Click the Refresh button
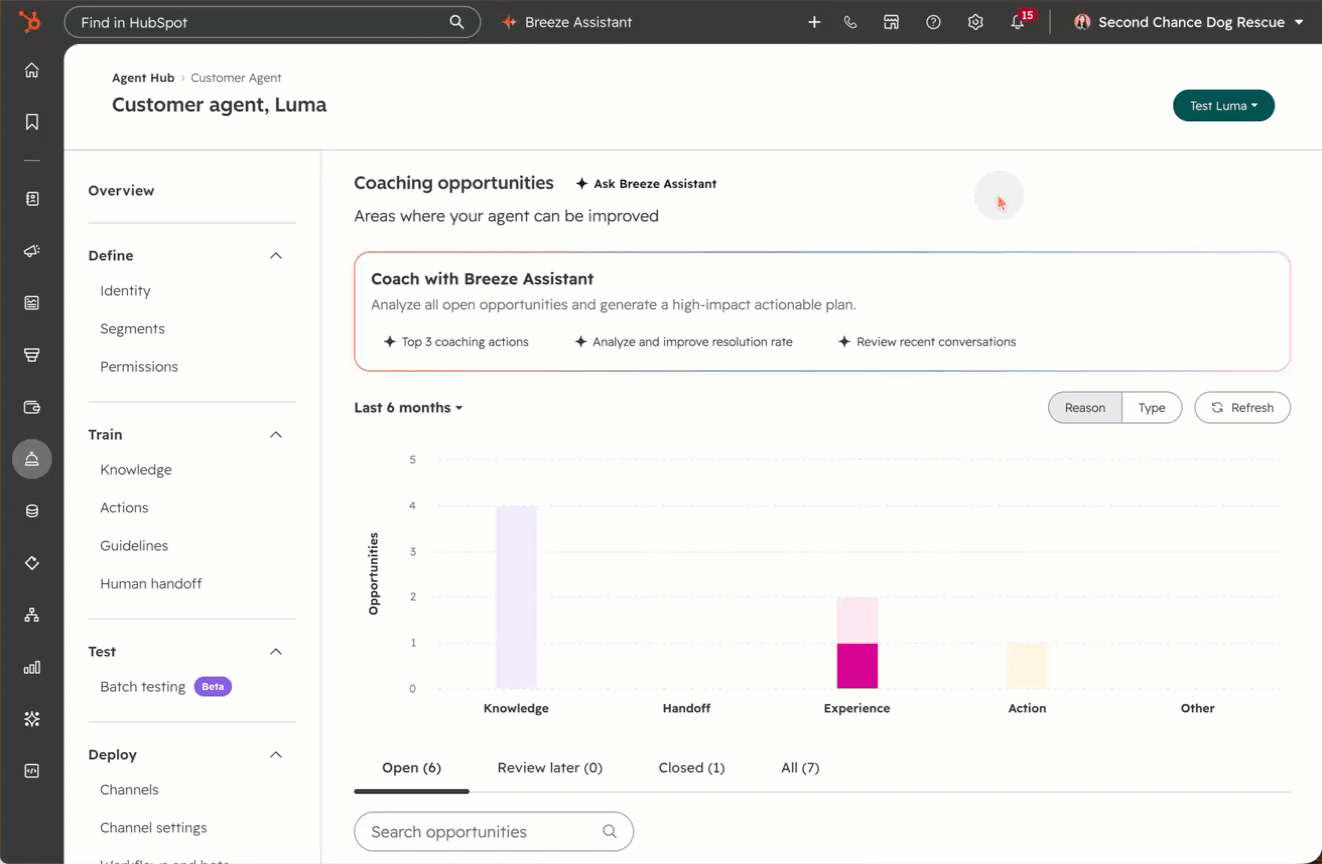Viewport: 1322px width, 864px height. 1242,408
